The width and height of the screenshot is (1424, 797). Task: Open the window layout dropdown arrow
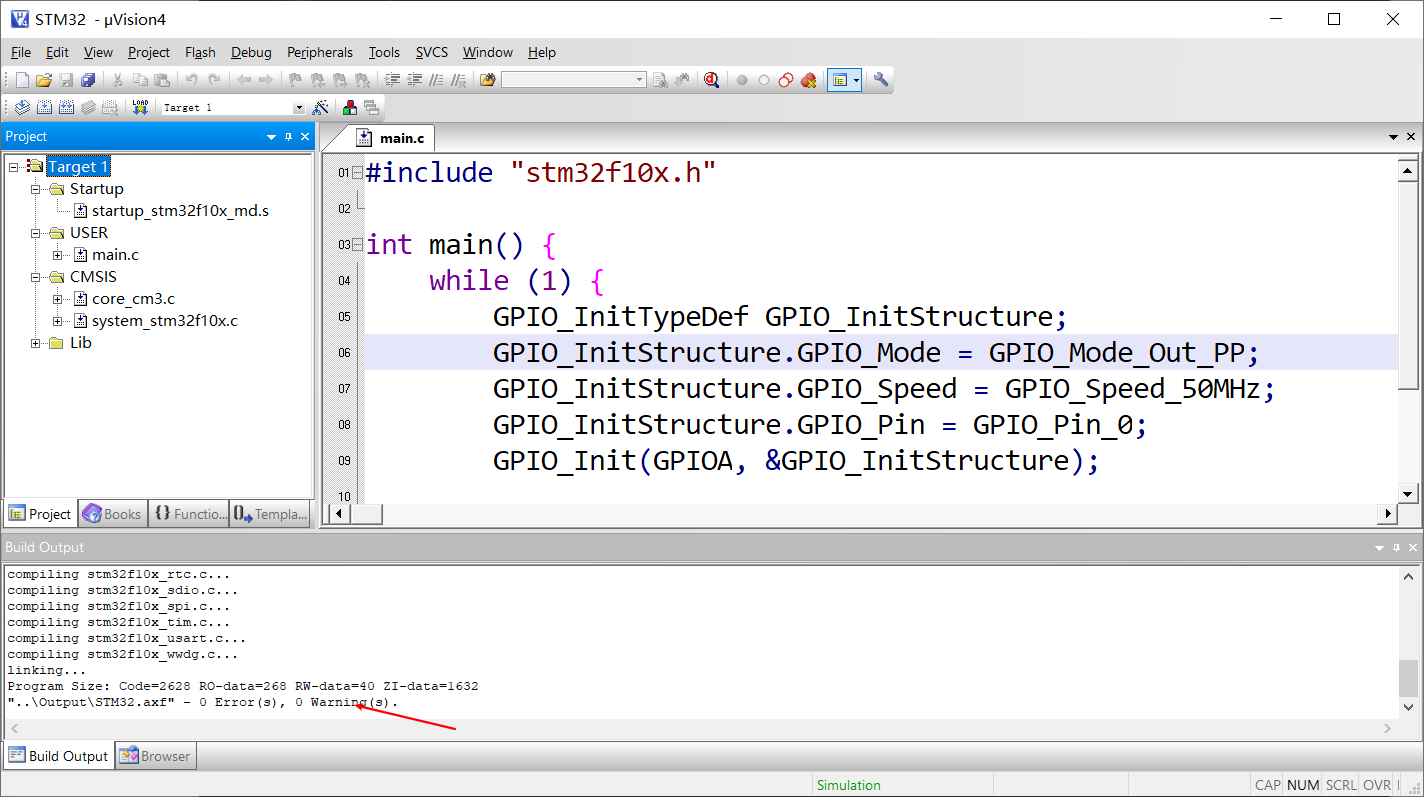tap(856, 80)
